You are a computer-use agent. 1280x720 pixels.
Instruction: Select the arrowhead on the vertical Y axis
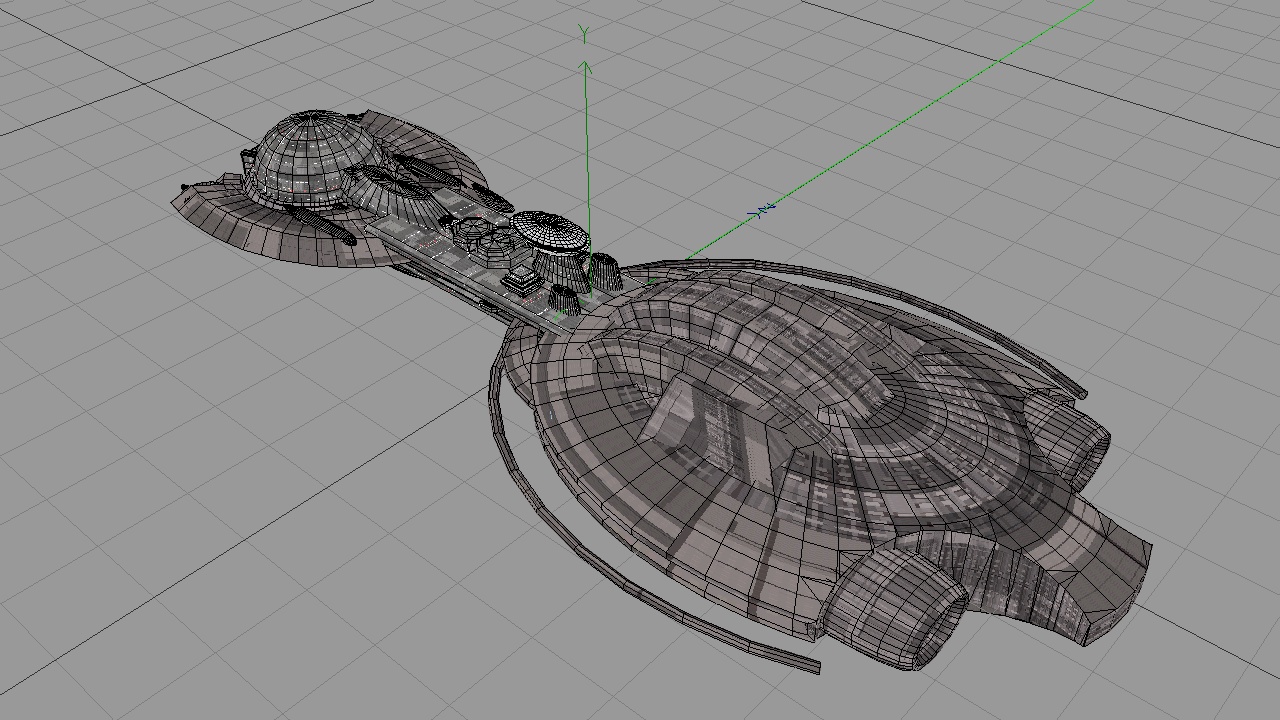click(586, 67)
